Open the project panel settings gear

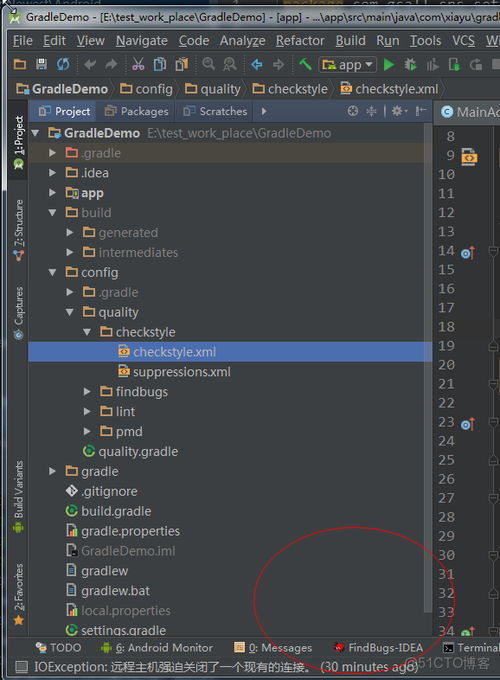[399, 111]
